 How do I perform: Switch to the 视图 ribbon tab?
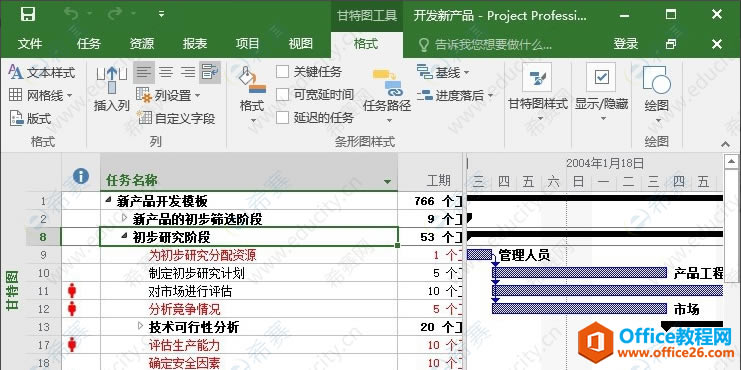click(x=301, y=44)
